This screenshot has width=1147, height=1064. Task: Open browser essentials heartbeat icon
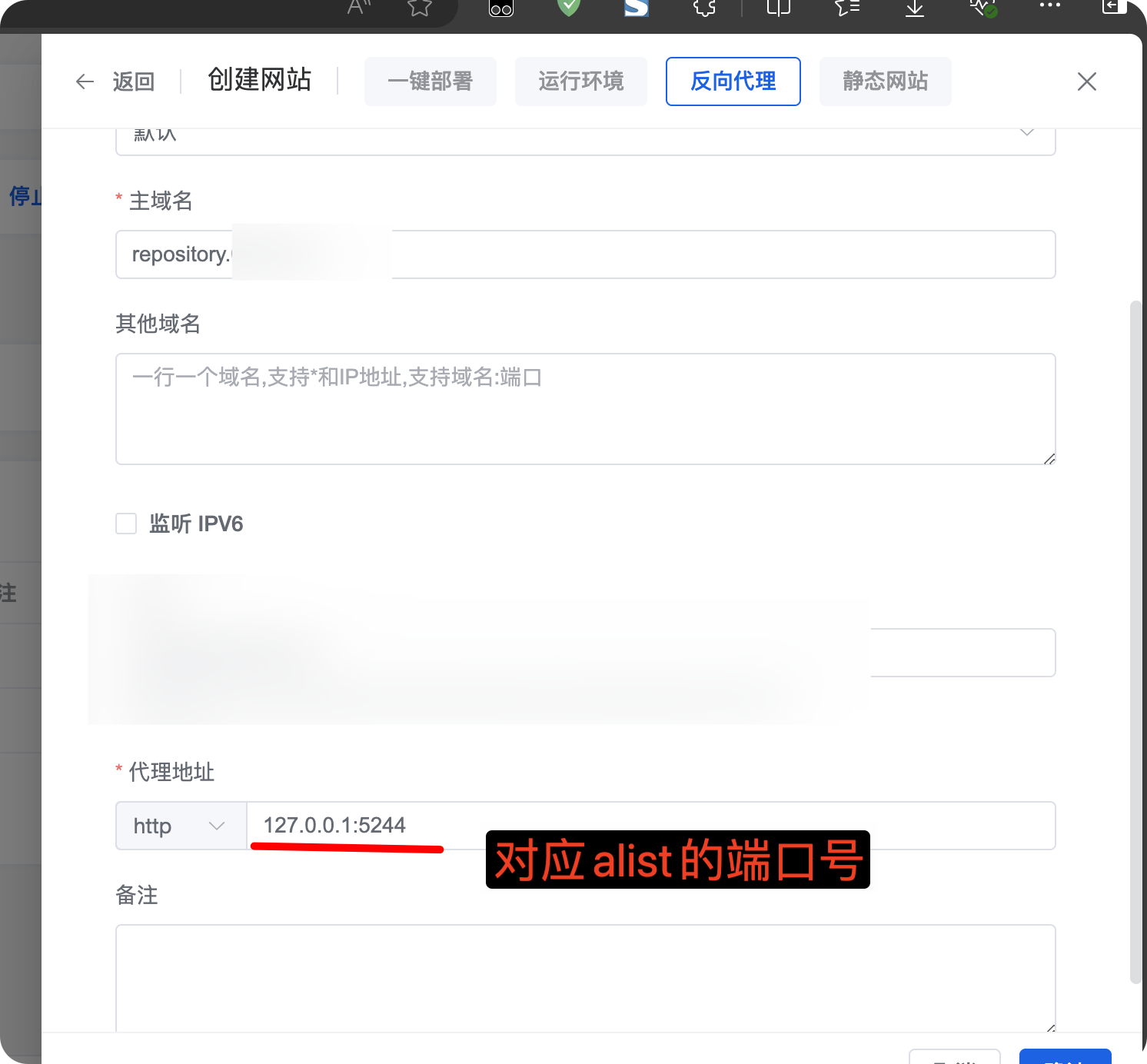(983, 8)
